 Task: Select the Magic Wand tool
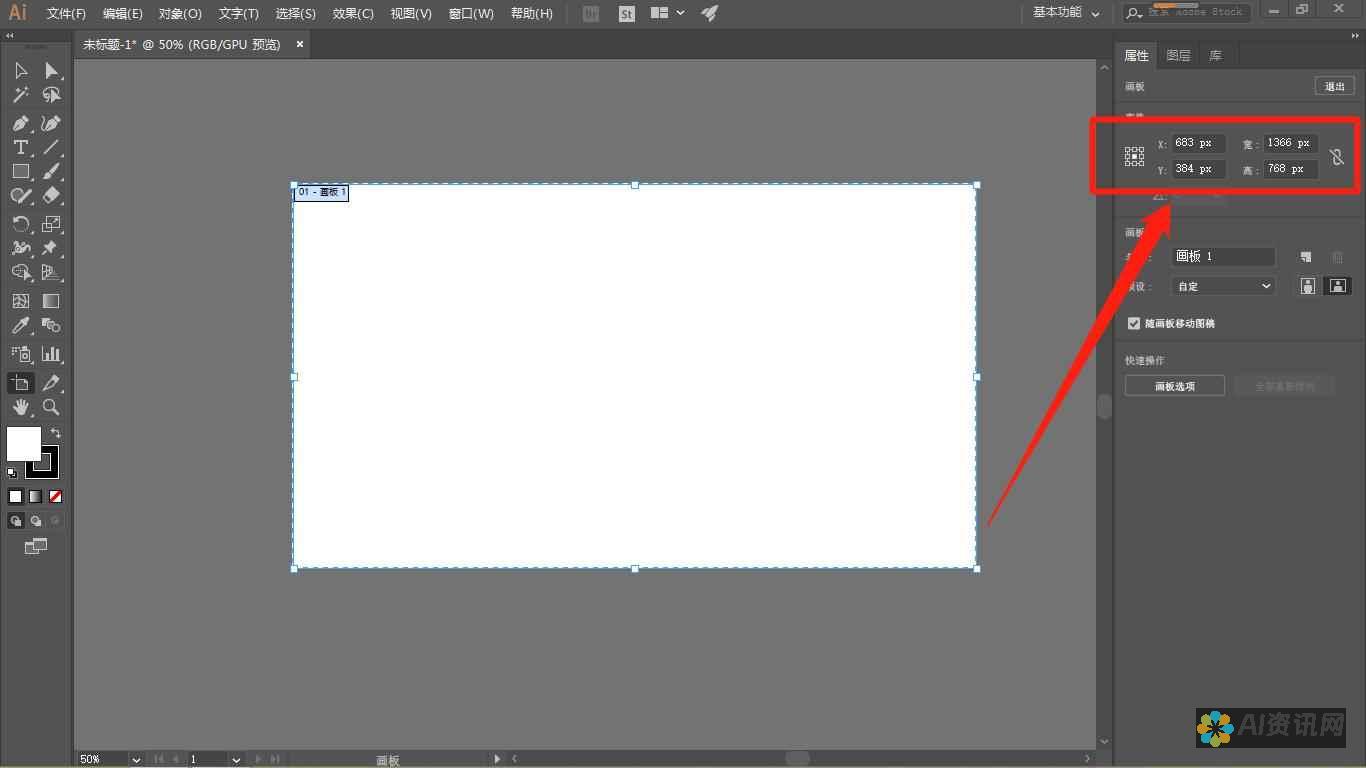click(20, 95)
